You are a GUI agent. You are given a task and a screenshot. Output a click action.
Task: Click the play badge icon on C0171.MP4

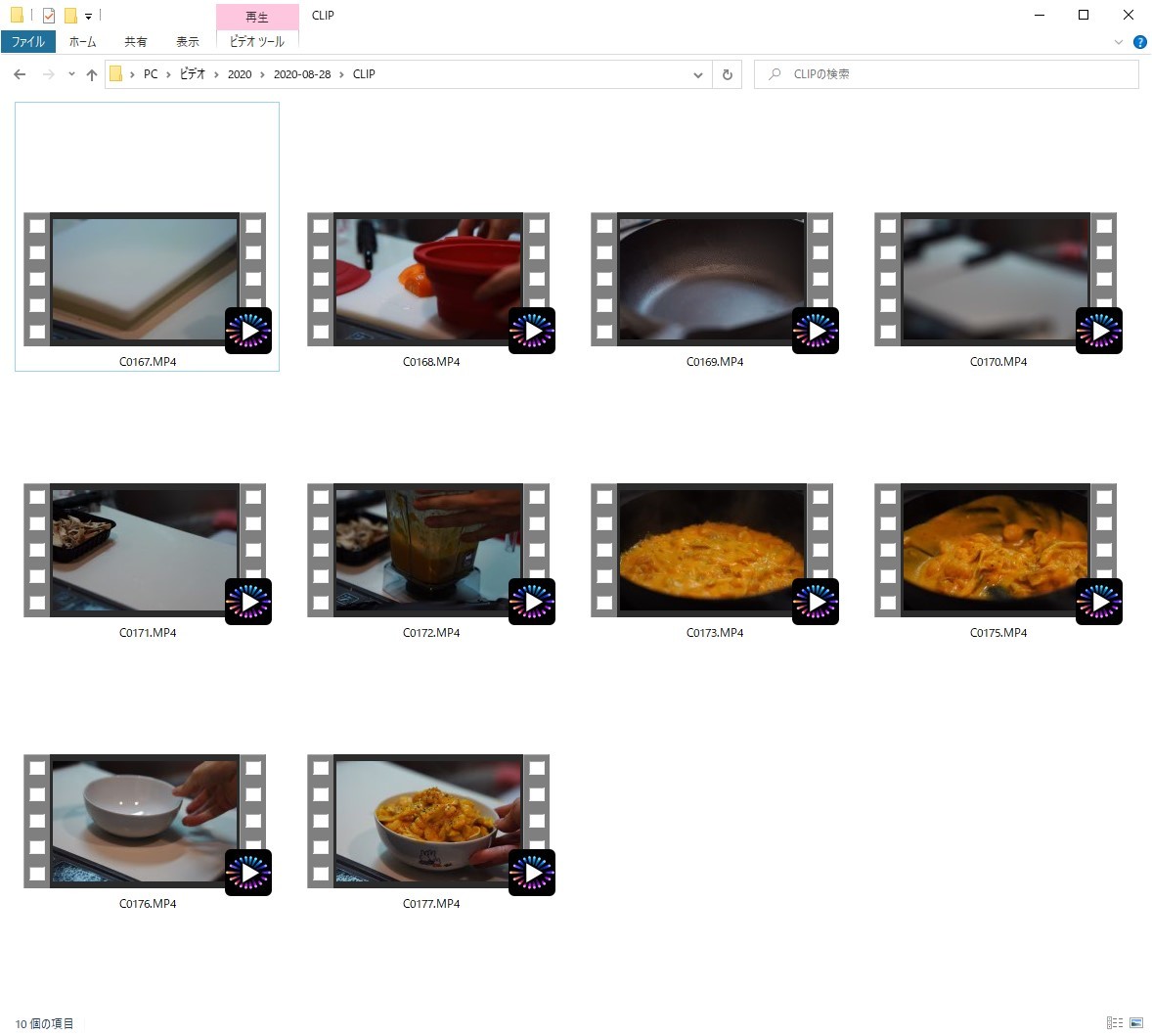coord(248,602)
